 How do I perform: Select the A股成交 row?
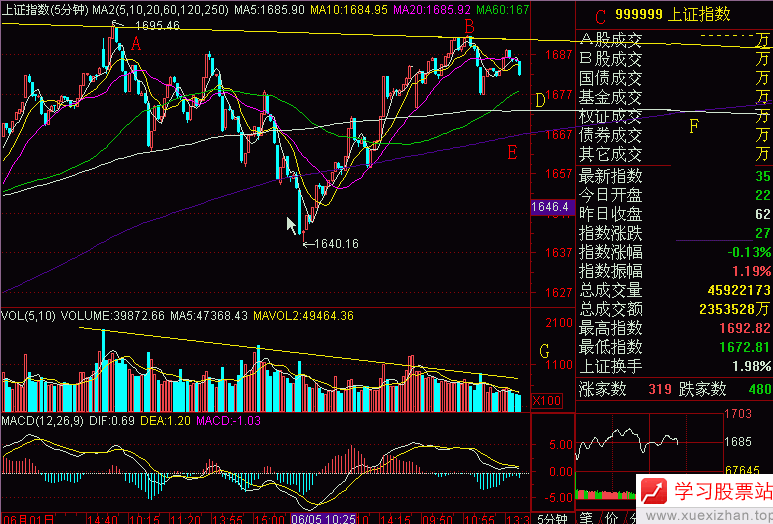pyautogui.click(x=674, y=39)
